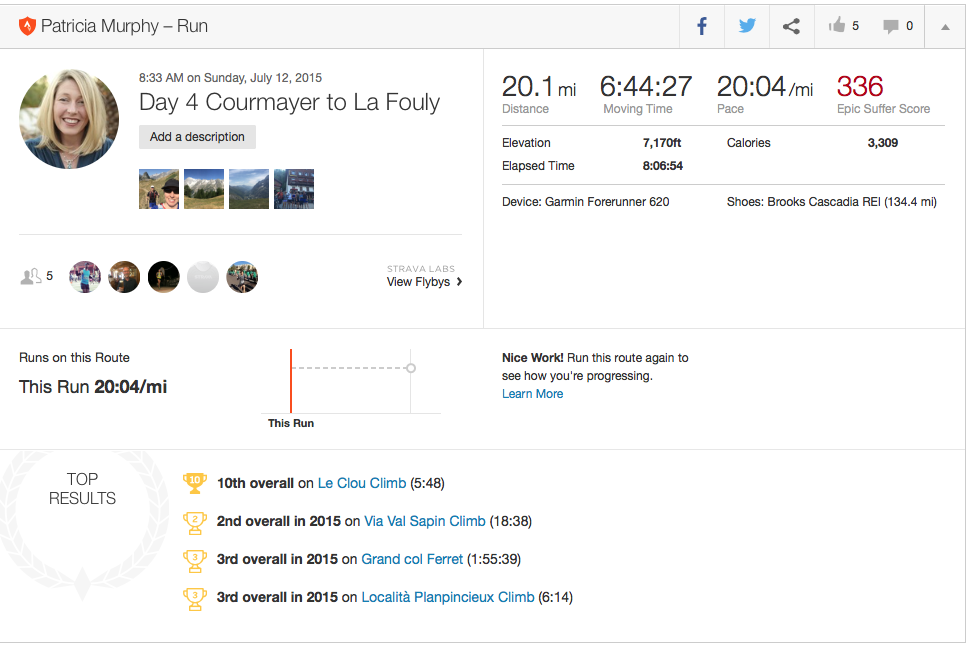Open Località Planpincieux Climb segment
This screenshot has width=970, height=649.
click(447, 597)
